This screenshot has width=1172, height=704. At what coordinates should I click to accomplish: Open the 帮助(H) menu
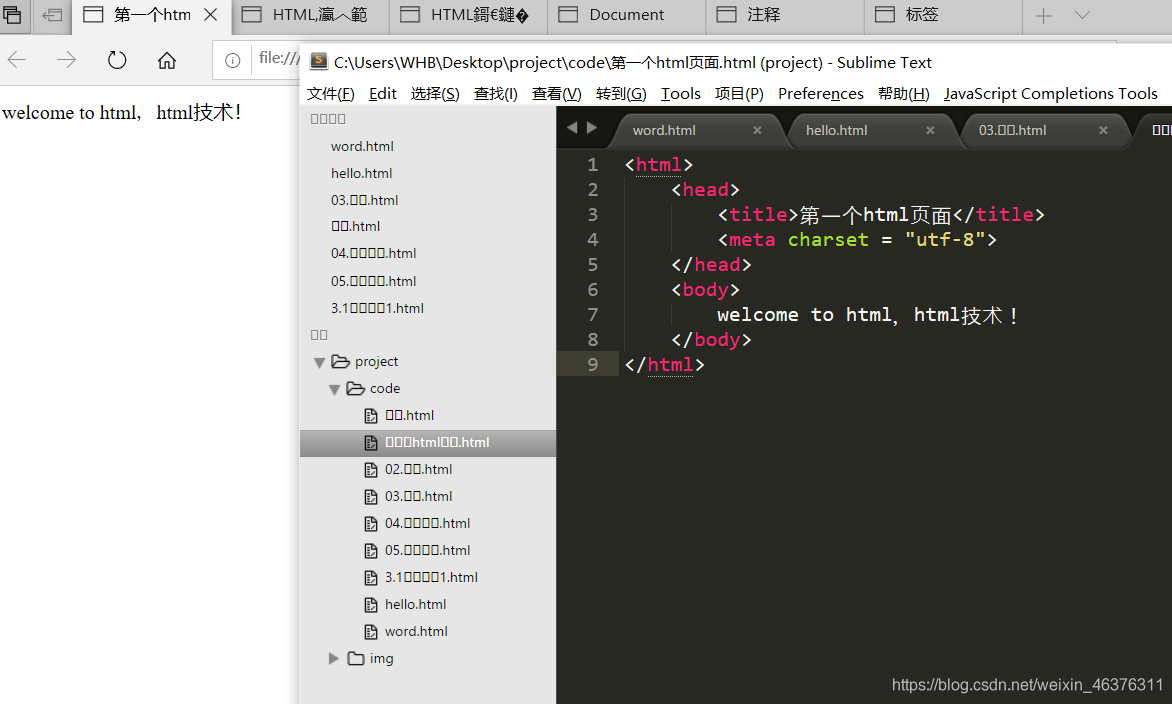point(904,93)
